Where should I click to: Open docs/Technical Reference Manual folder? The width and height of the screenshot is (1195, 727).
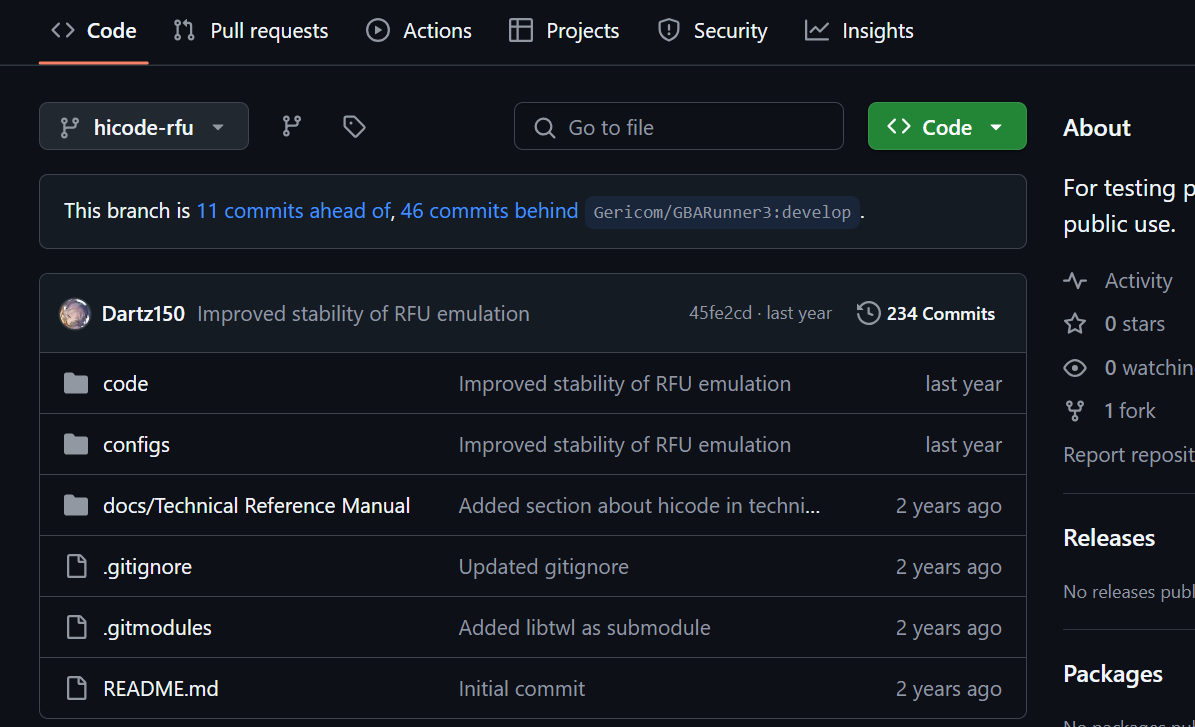256,505
